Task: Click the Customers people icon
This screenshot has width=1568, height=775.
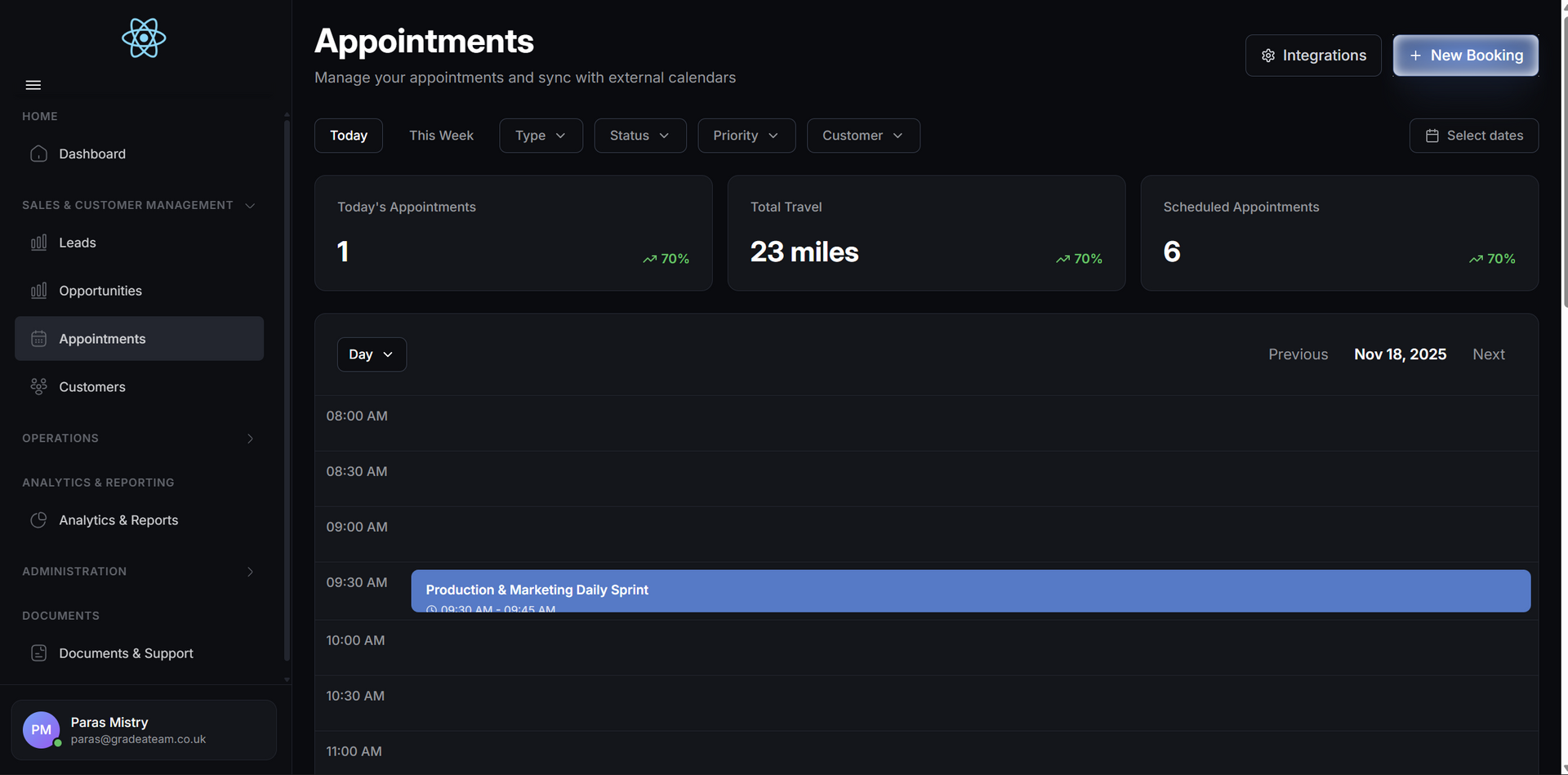Action: (38, 386)
